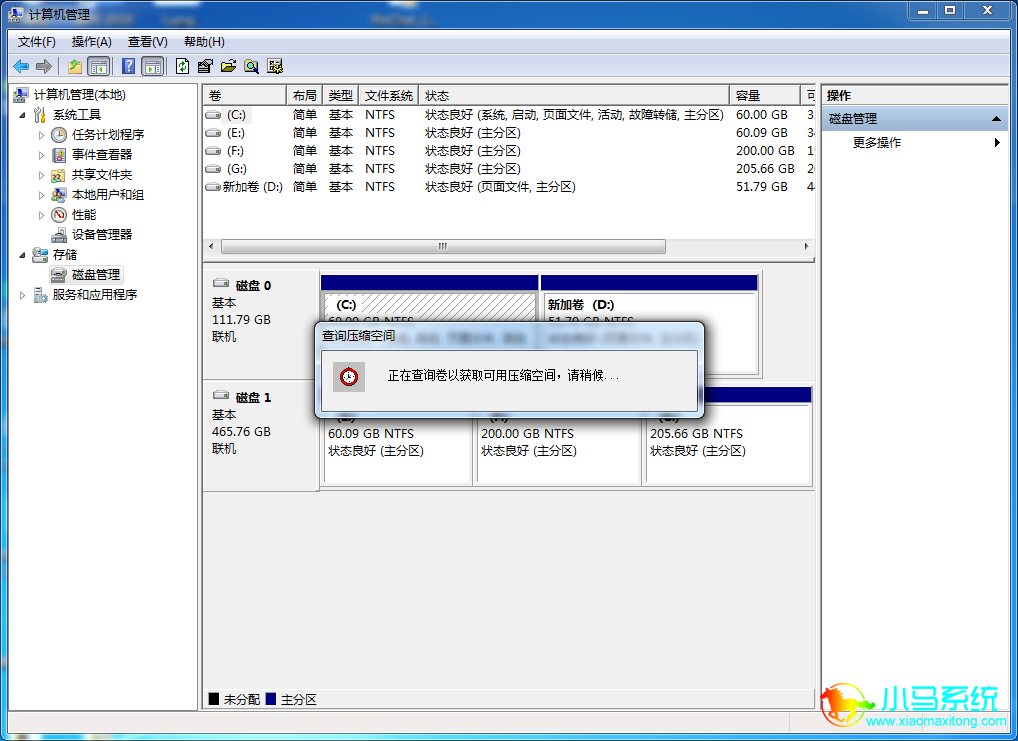This screenshot has width=1018, height=741.
Task: Open the 查看(V) menu
Action: coord(147,42)
